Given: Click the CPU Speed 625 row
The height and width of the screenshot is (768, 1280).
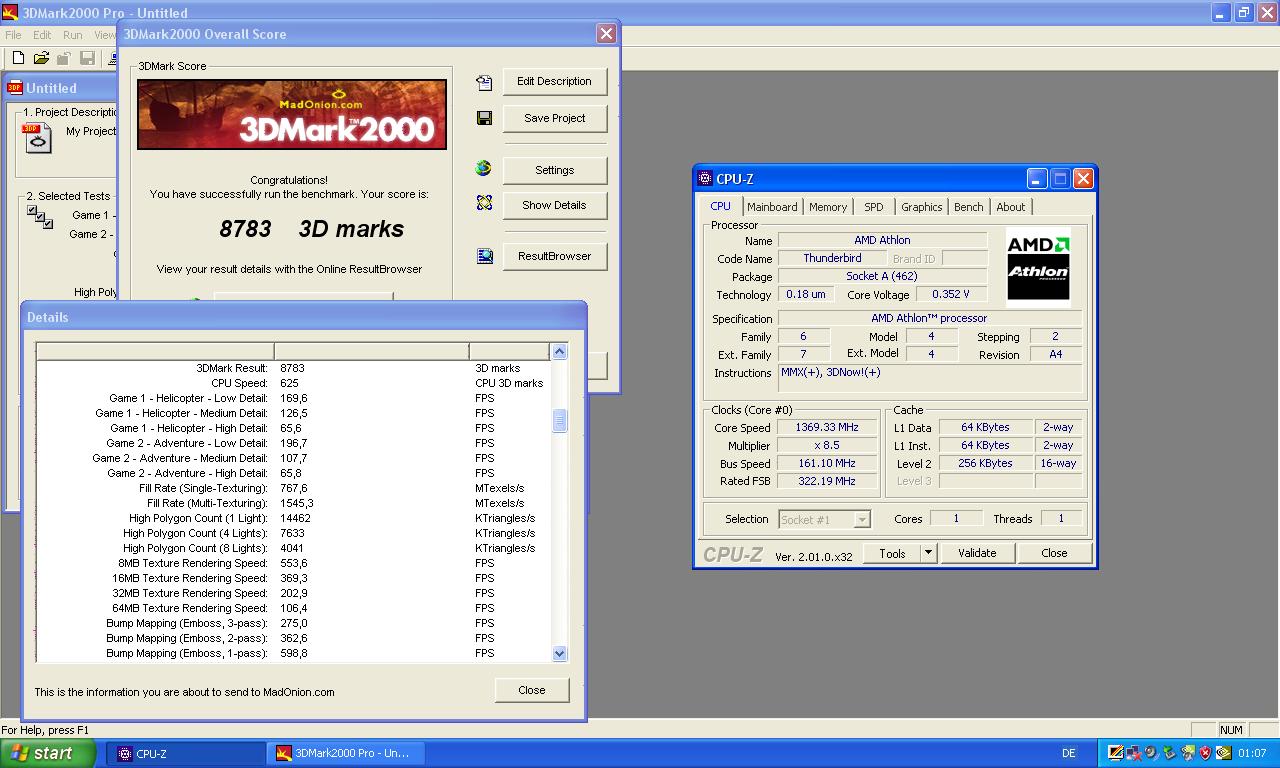Looking at the screenshot, I should click(x=293, y=383).
